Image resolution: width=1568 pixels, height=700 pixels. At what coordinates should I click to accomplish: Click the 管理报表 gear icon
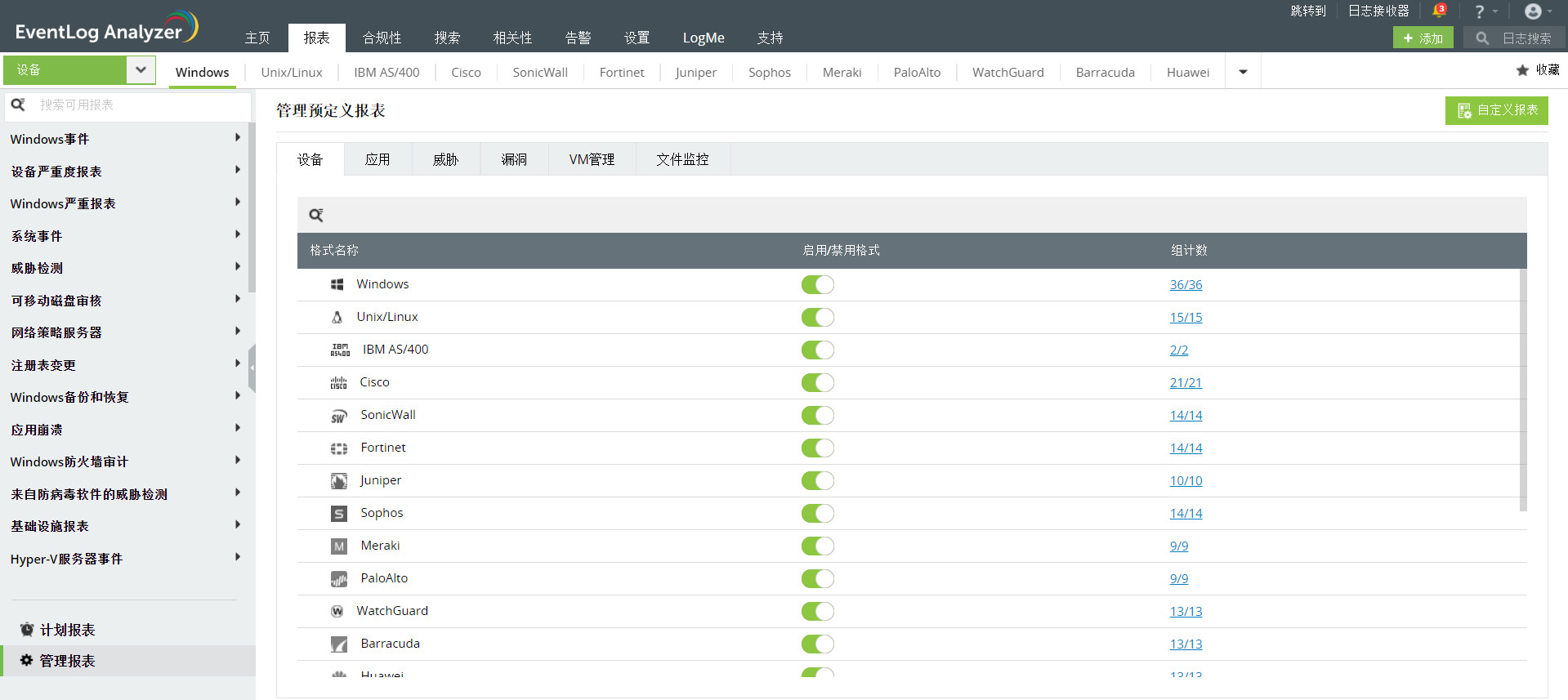pyautogui.click(x=26, y=660)
